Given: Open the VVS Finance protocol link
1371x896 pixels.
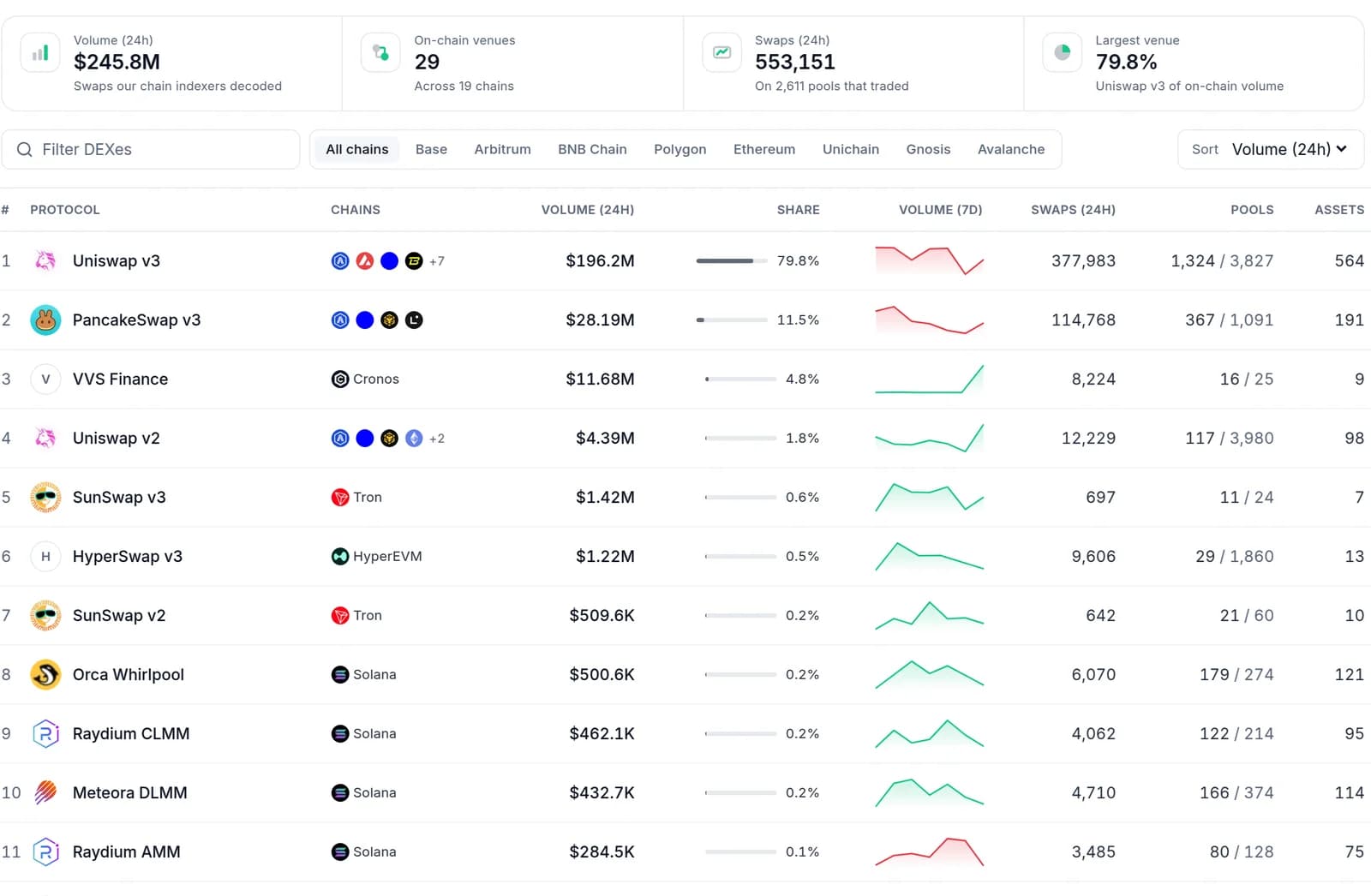Looking at the screenshot, I should point(120,379).
